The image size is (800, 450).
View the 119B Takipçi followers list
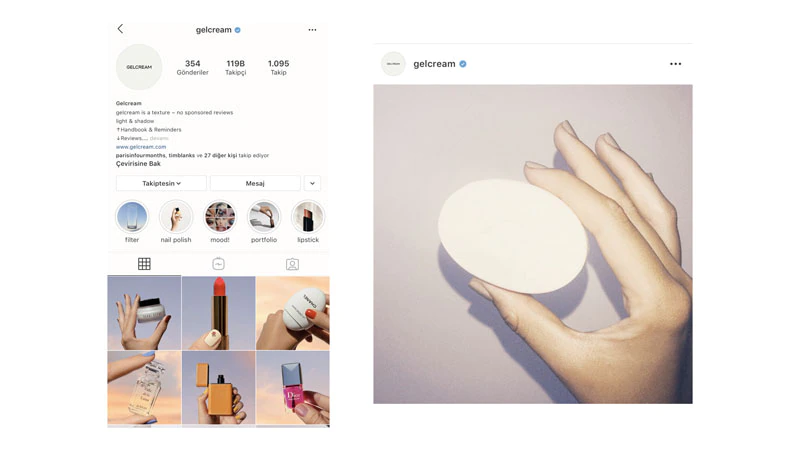click(x=236, y=67)
